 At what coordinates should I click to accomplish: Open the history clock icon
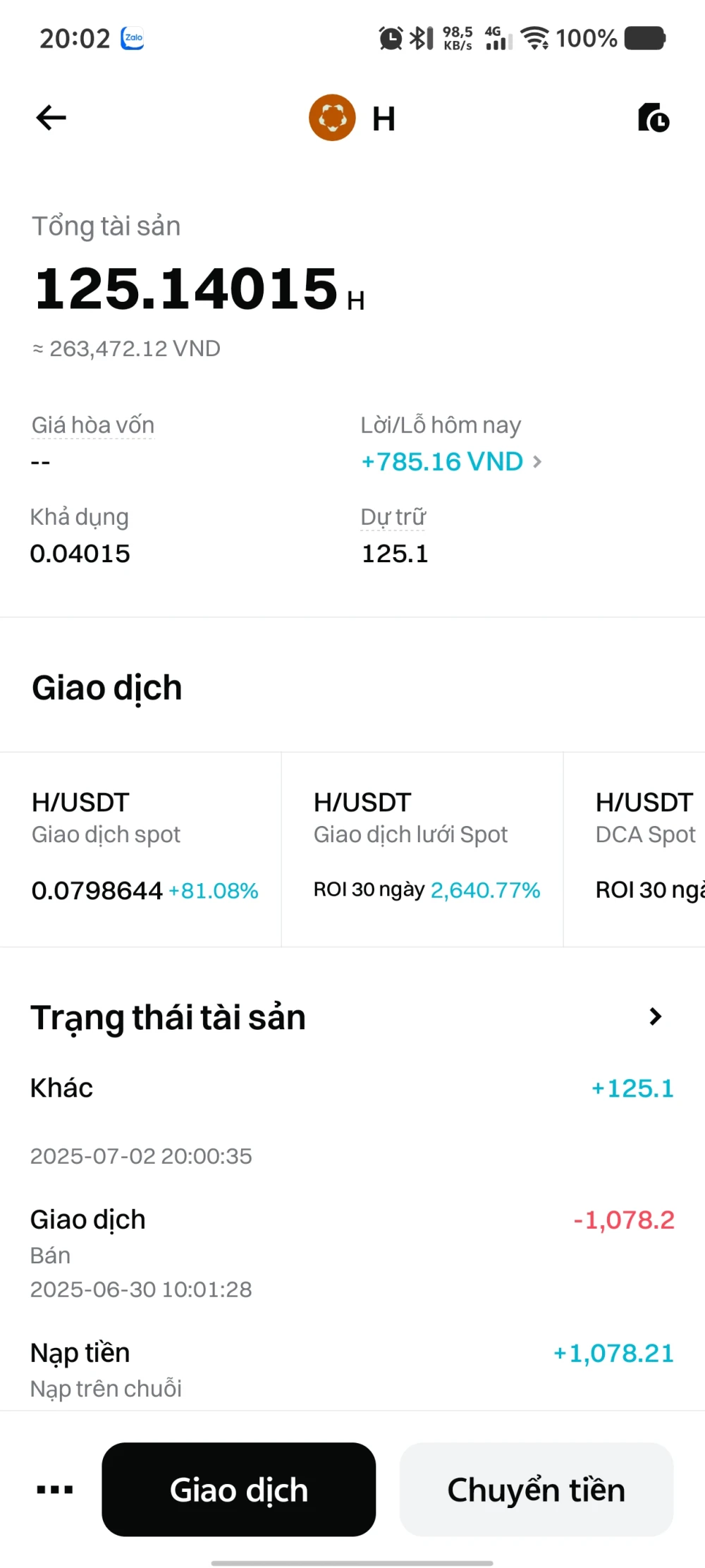click(653, 118)
